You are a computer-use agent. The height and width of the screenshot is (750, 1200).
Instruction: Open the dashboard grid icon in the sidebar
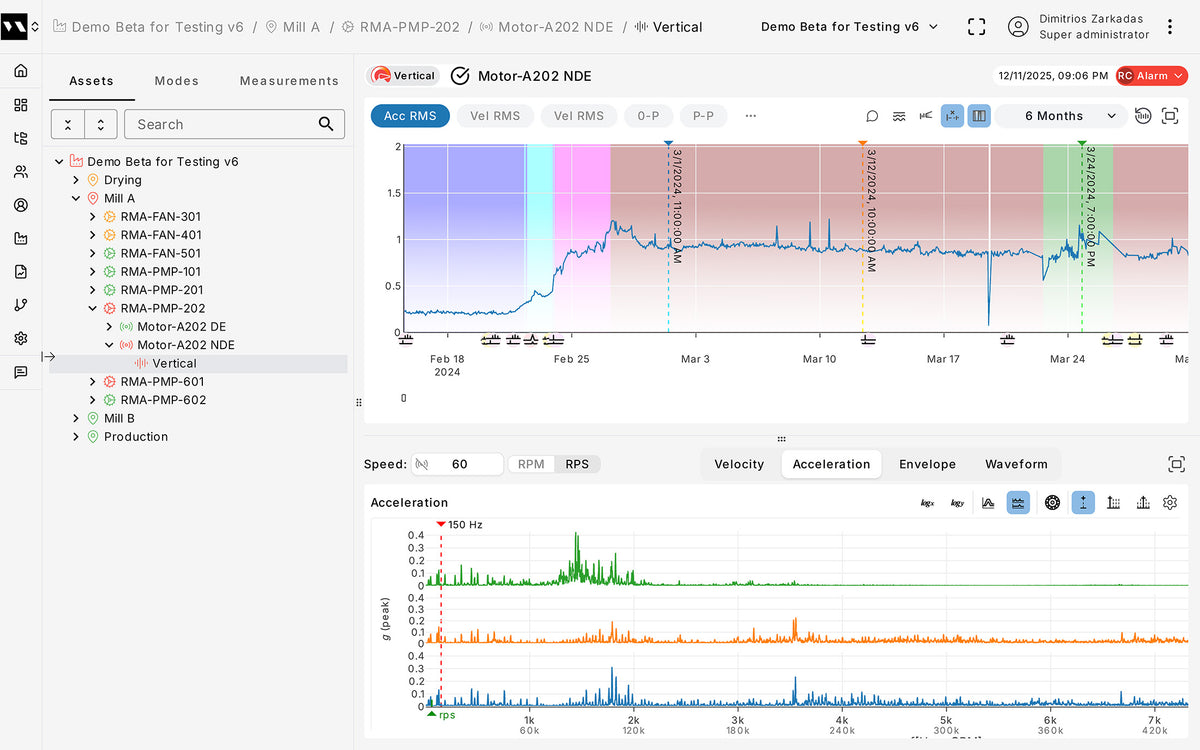click(x=21, y=105)
